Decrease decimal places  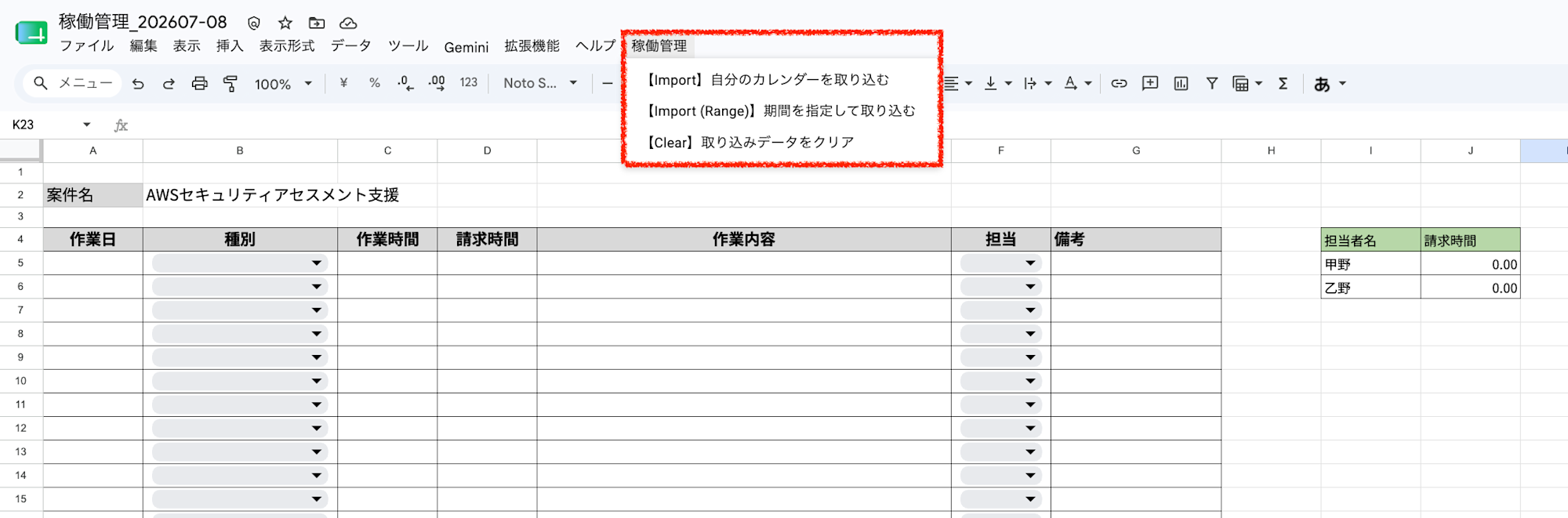tap(405, 83)
